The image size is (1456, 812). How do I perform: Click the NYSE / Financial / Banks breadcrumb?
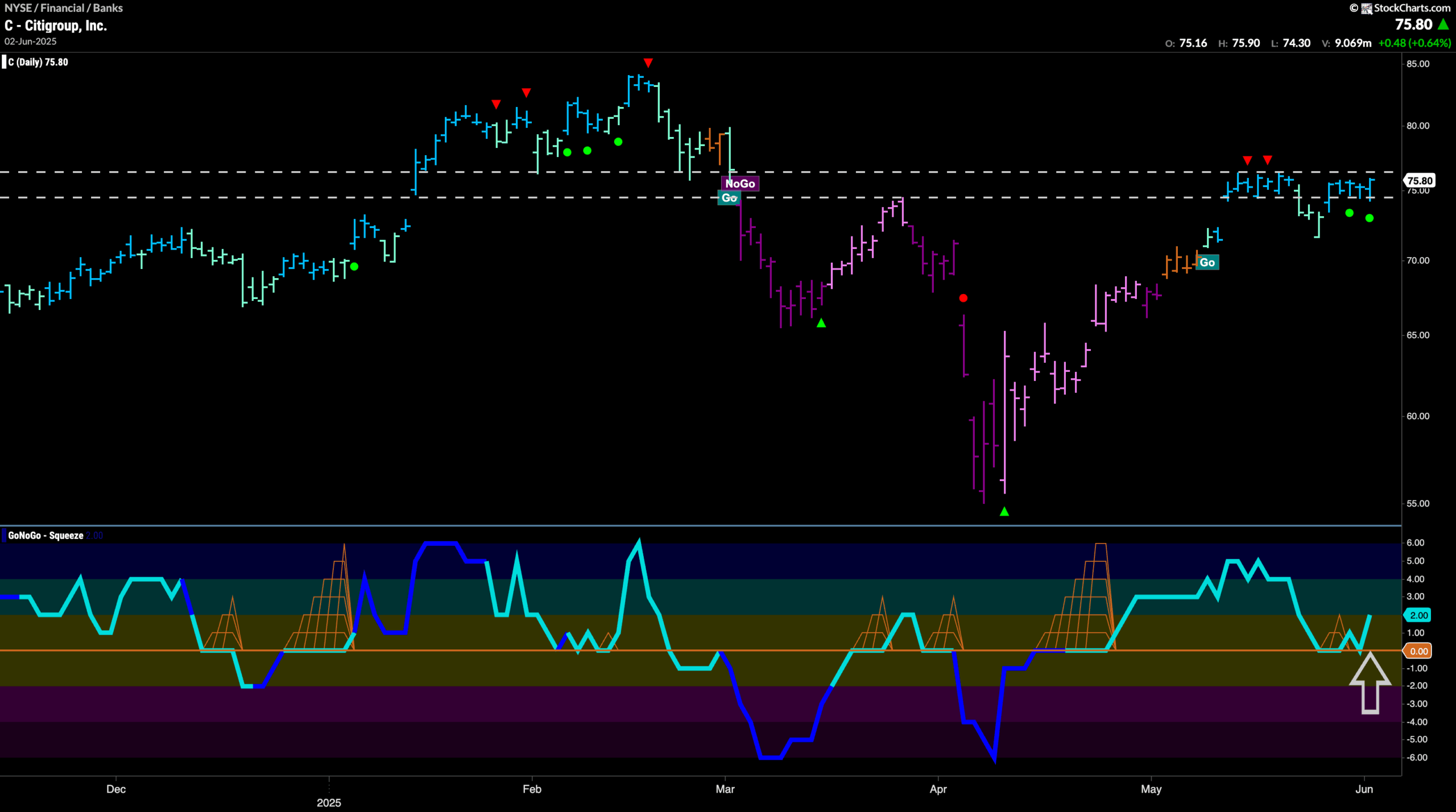coord(64,8)
